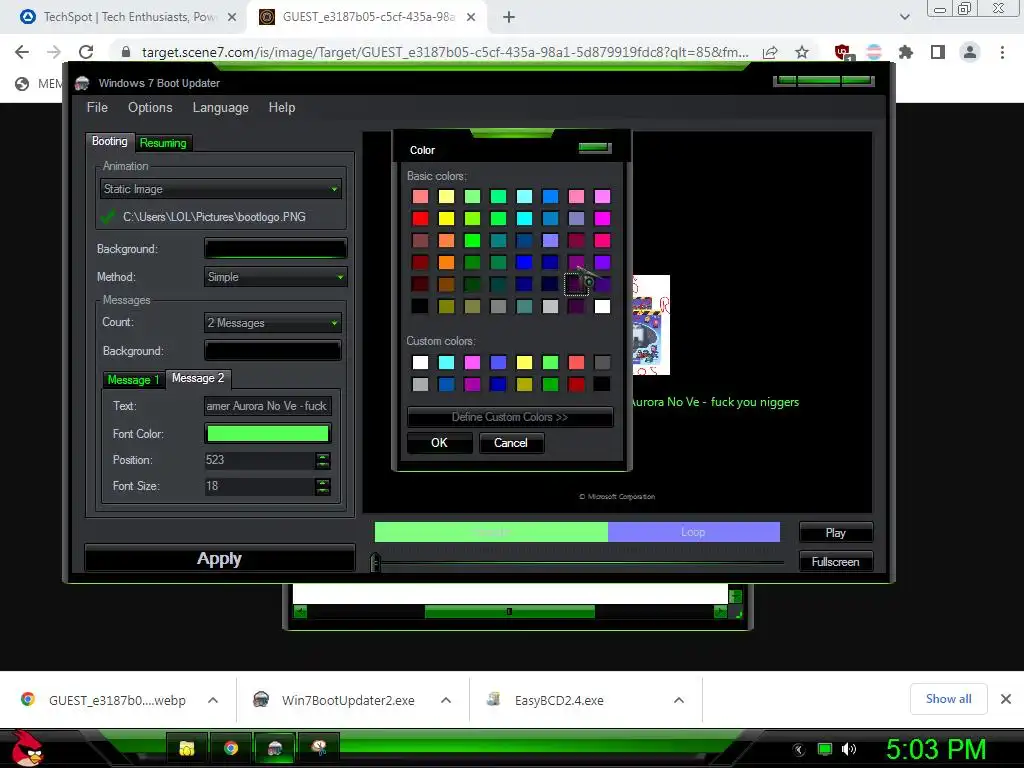Viewport: 1024px width, 768px height.
Task: Open the Extensions puzzle piece menu
Action: [906, 52]
